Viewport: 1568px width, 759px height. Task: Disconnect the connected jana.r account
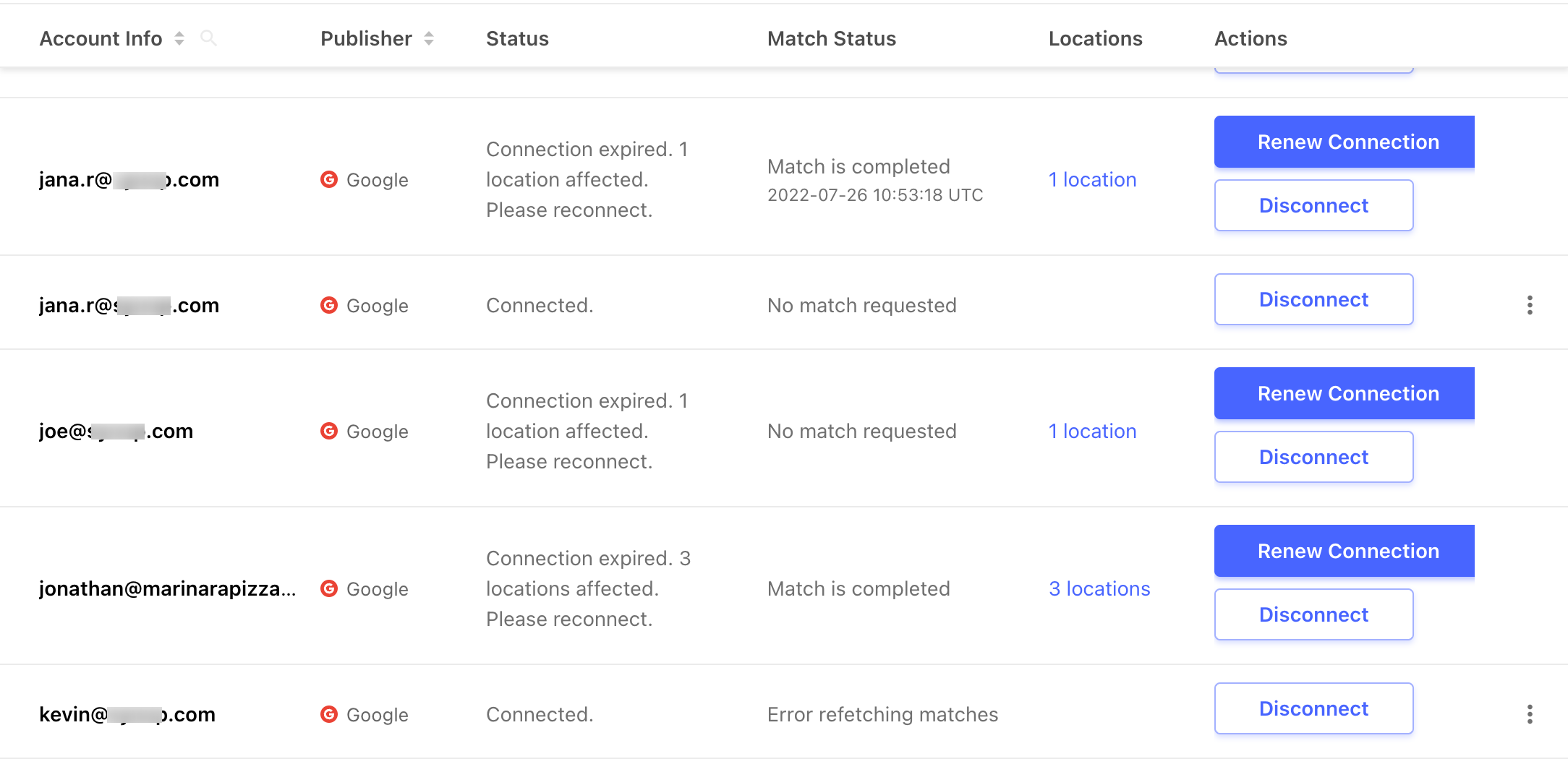click(x=1314, y=299)
